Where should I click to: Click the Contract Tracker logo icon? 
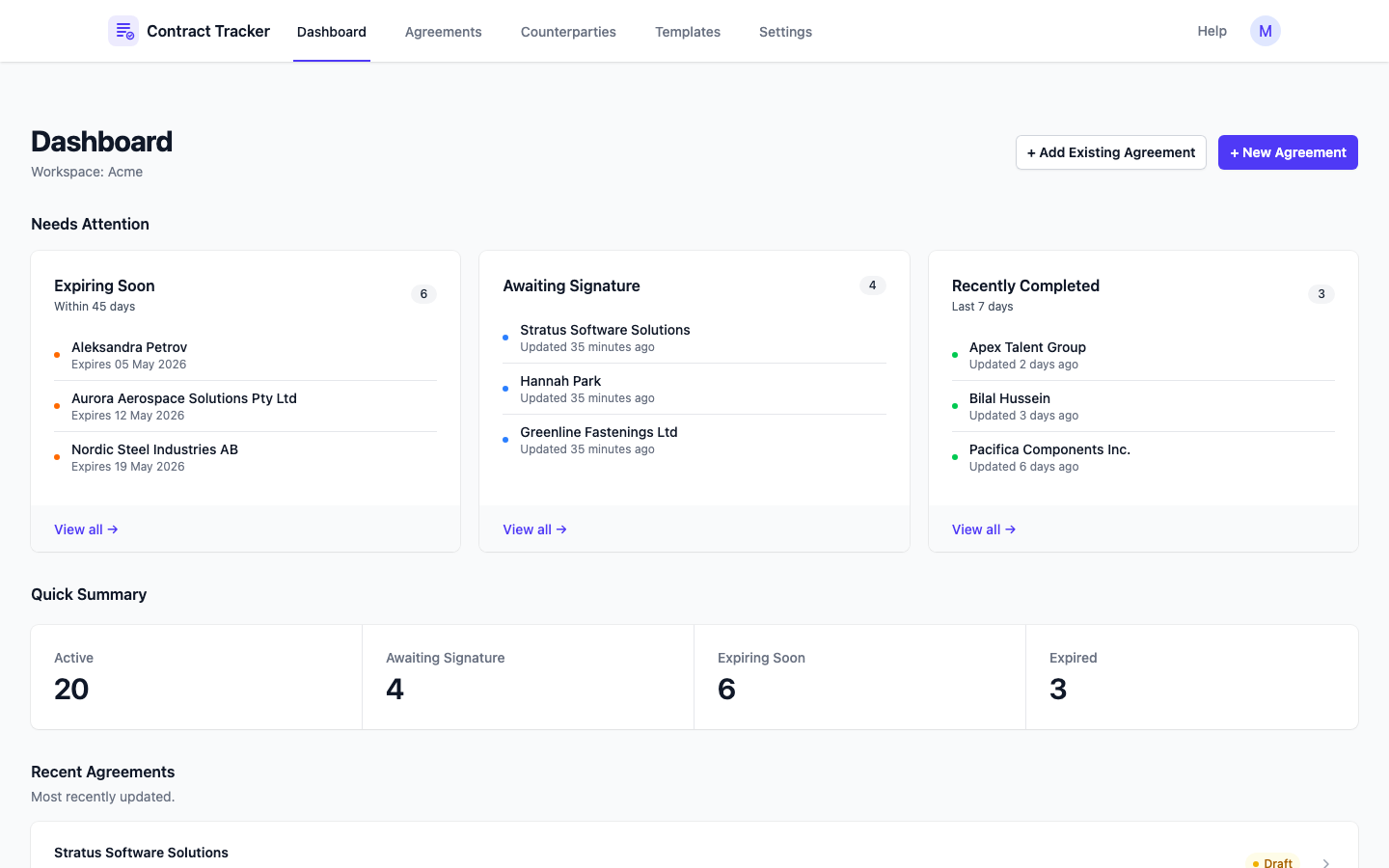(x=123, y=31)
